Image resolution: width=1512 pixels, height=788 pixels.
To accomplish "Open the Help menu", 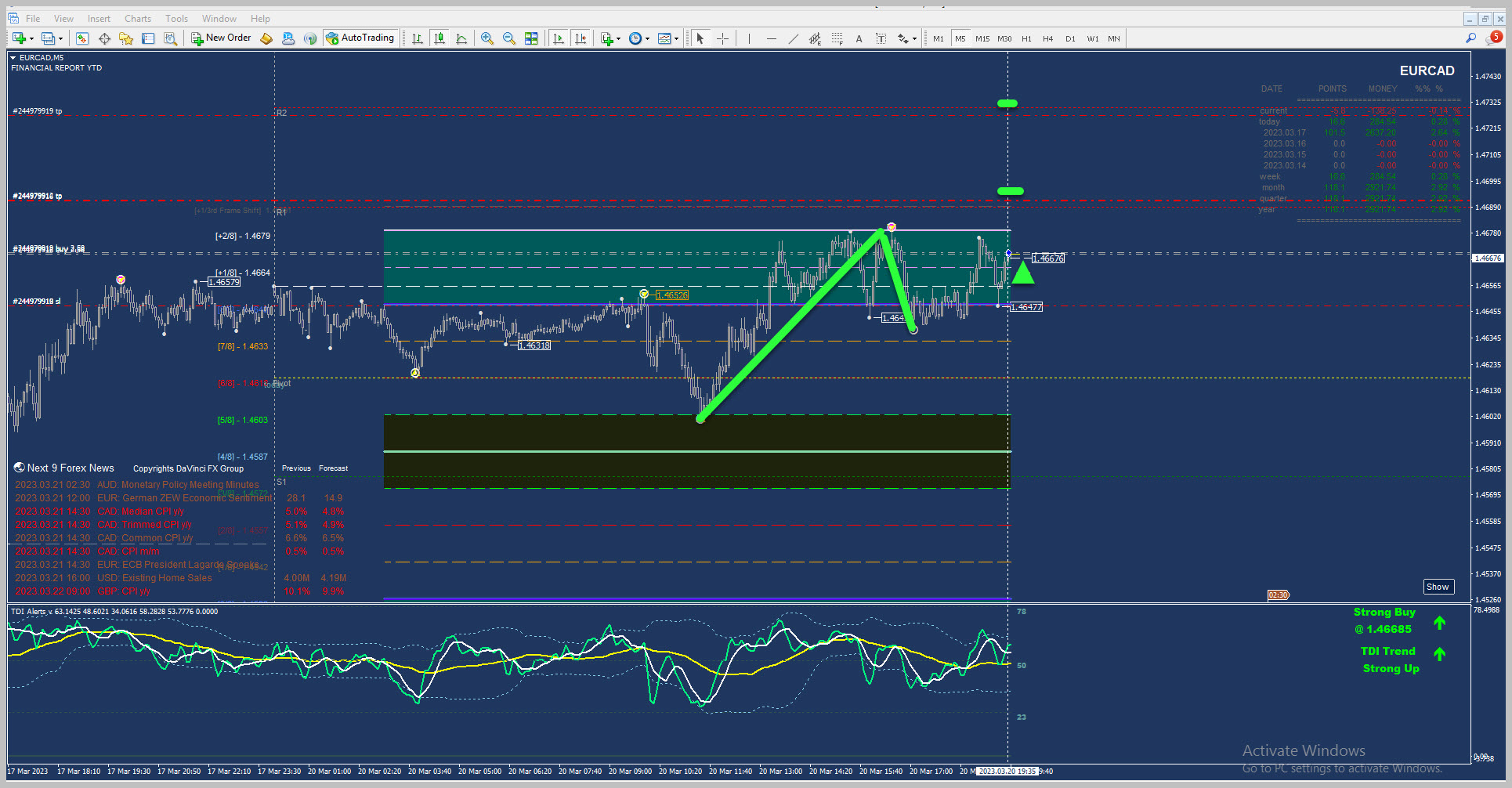I will pyautogui.click(x=260, y=19).
